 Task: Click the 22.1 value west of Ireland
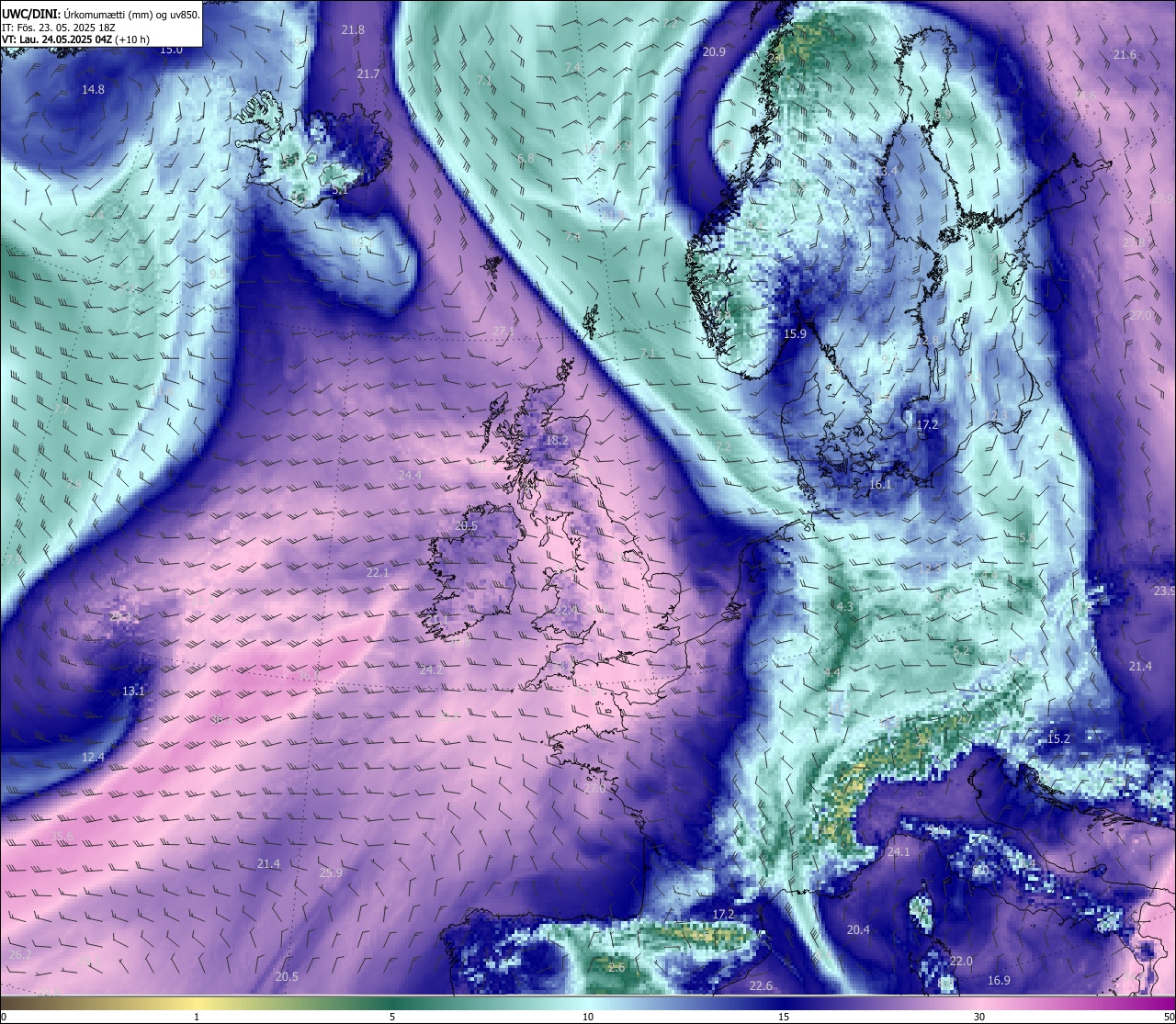click(x=378, y=573)
